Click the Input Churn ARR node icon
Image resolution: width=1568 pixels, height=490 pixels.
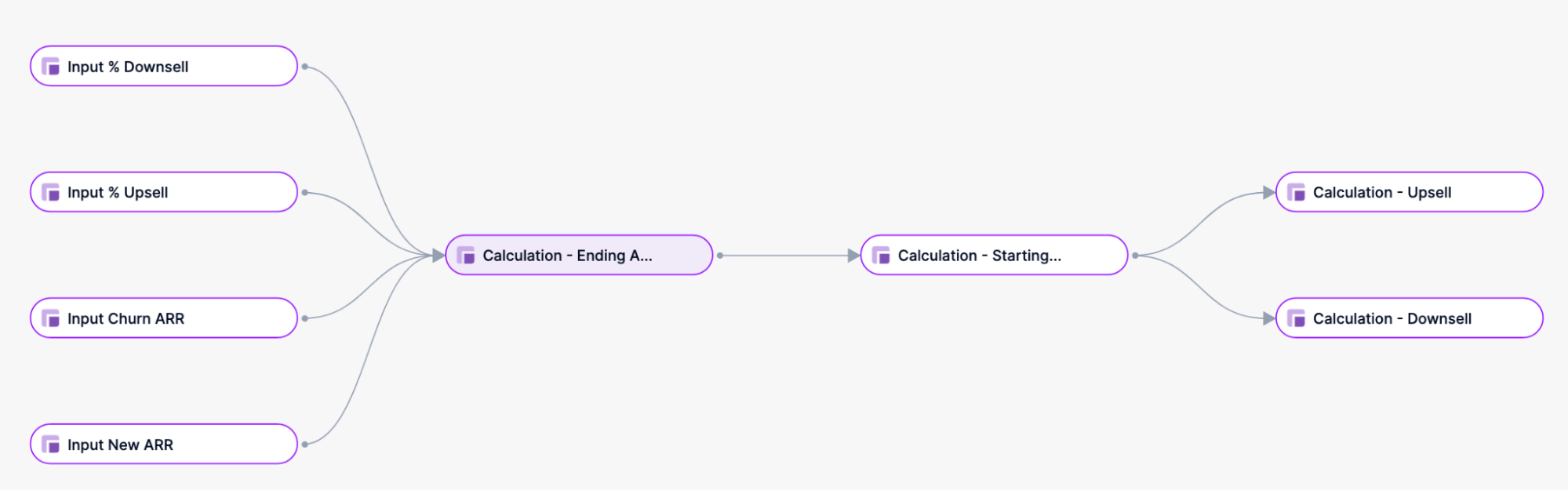[50, 318]
